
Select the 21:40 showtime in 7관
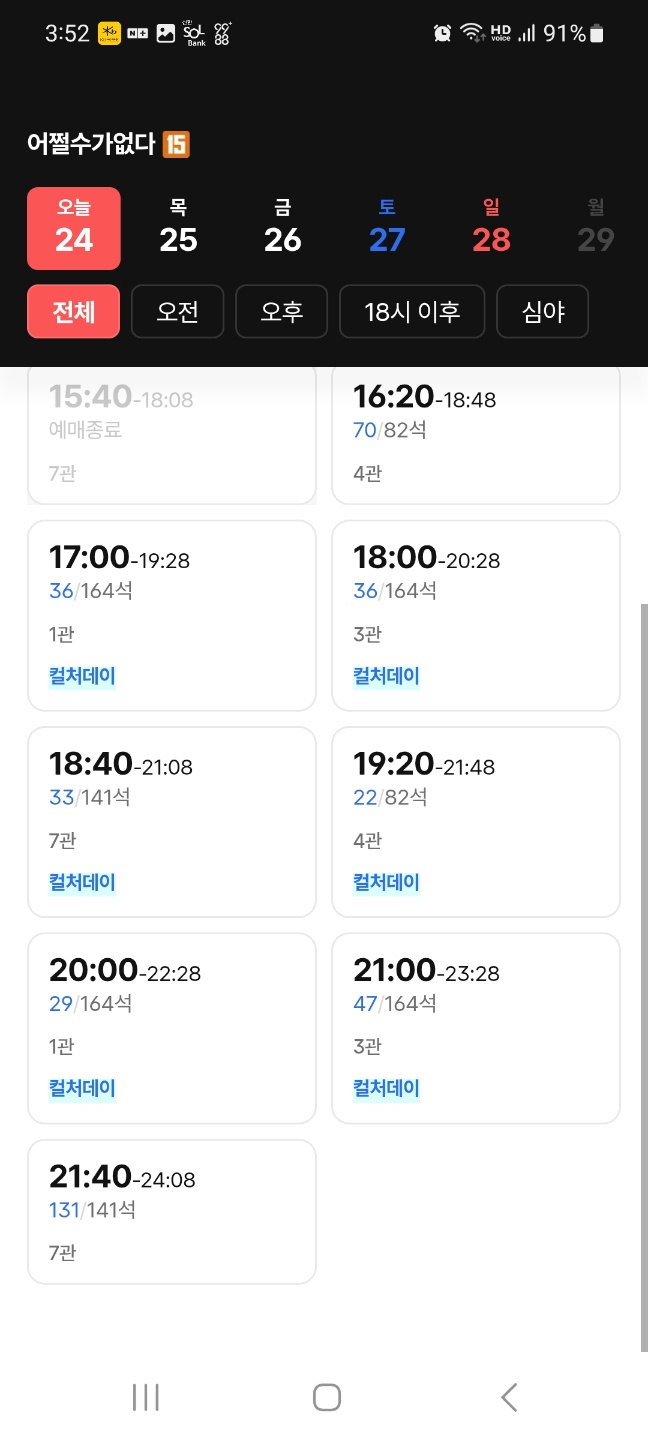tap(171, 1210)
